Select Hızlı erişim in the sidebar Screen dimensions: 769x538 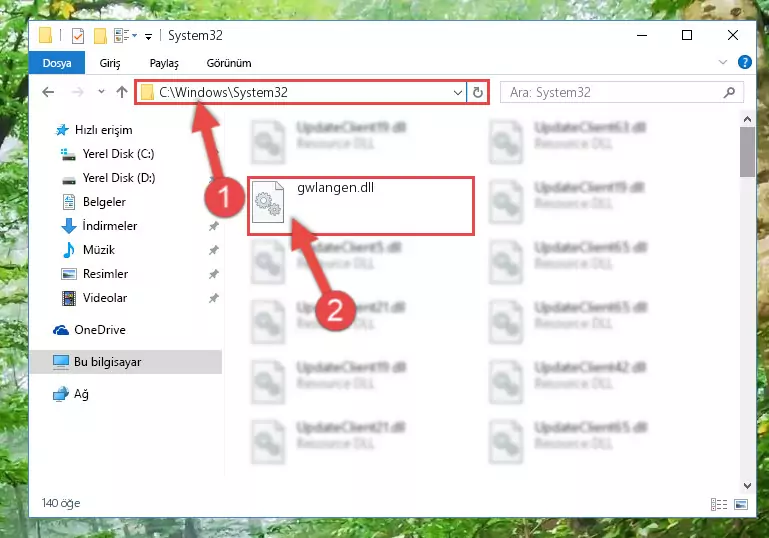pyautogui.click(x=103, y=130)
